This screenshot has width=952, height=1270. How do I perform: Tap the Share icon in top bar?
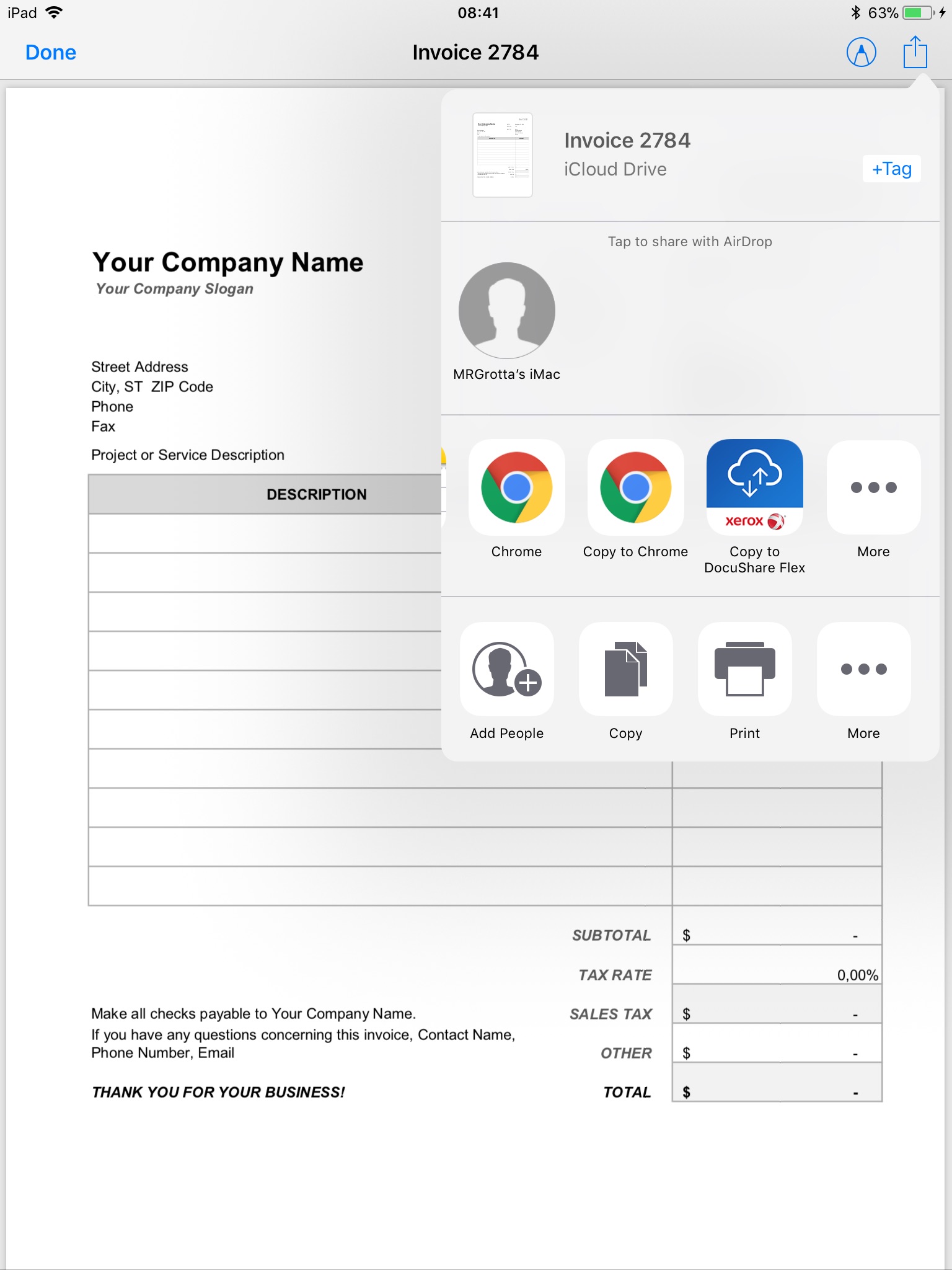pos(915,52)
